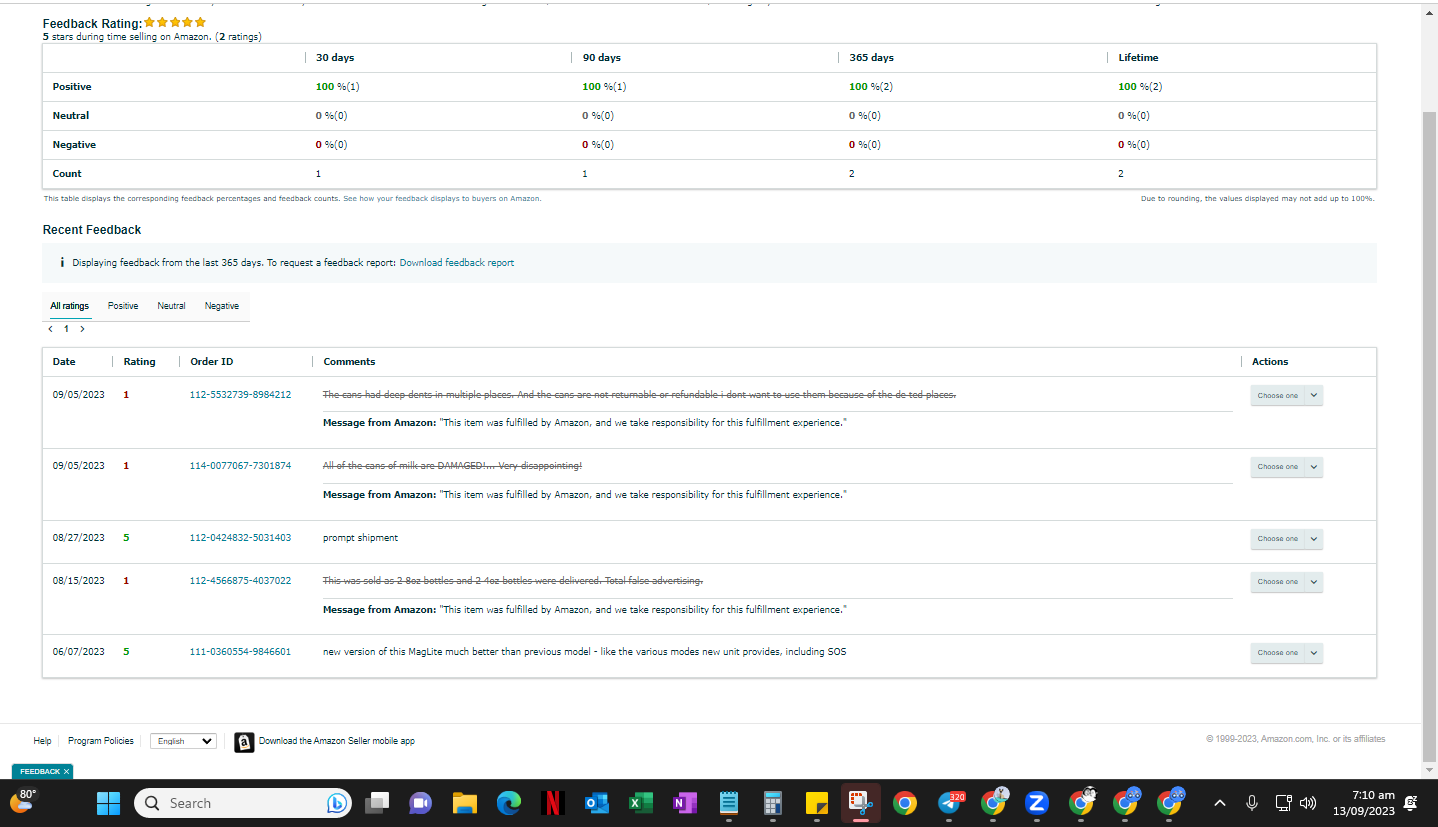Screen dimensions: 1438x827
Task: Open Outlook from the taskbar
Action: (597, 803)
